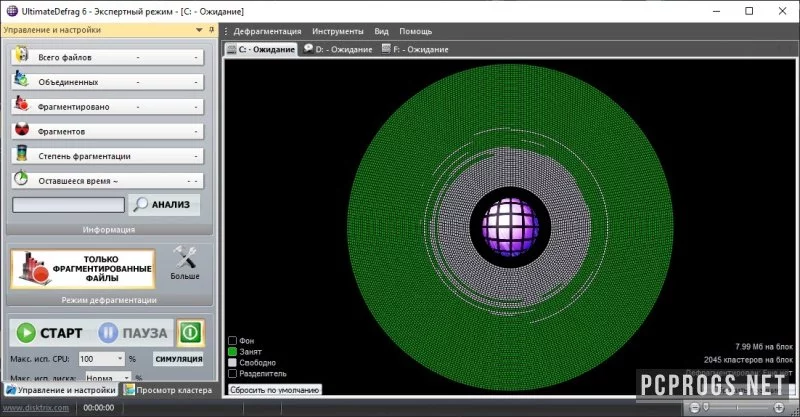Click the green power shutdown icon
Viewport: 800px width, 417px height.
point(190,333)
